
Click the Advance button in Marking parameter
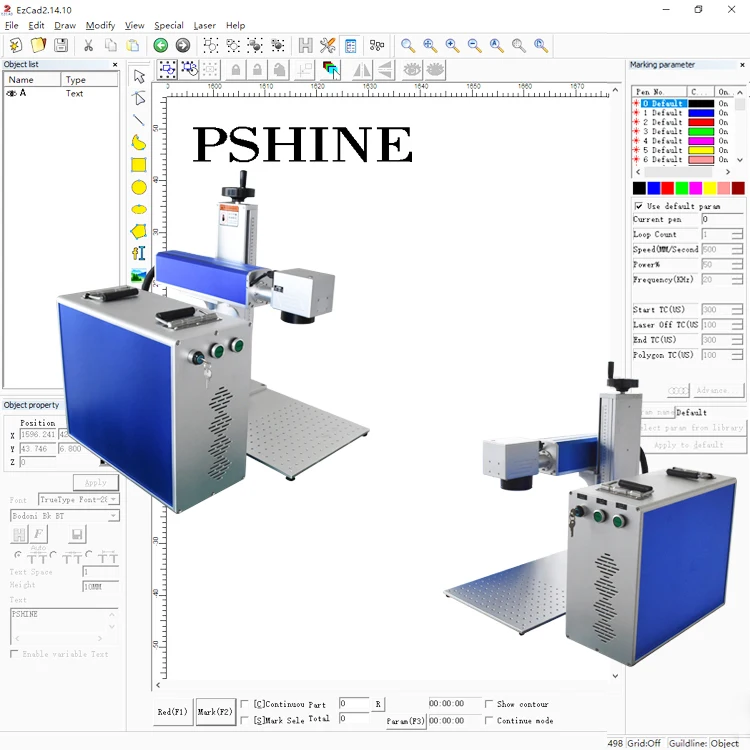717,390
